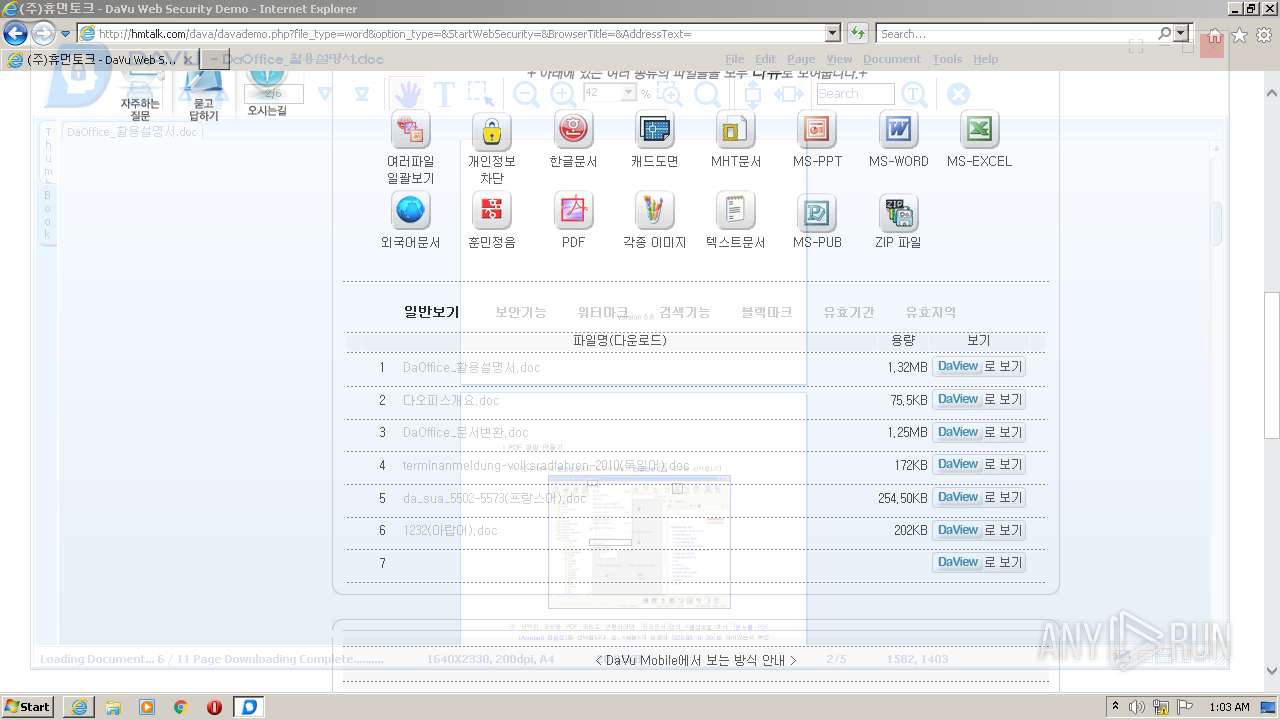Viewport: 1280px width, 720px height.
Task: Choose the MS-EXCEL icon
Action: [x=980, y=130]
